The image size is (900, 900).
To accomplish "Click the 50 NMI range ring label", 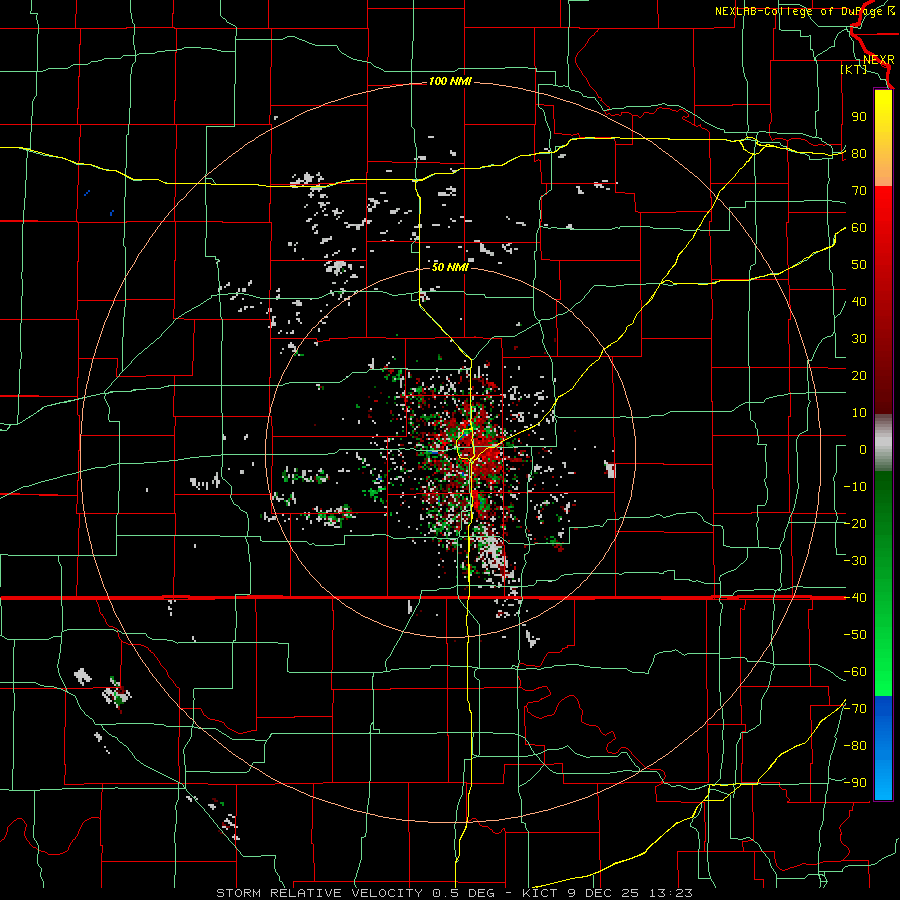I will pos(450,267).
